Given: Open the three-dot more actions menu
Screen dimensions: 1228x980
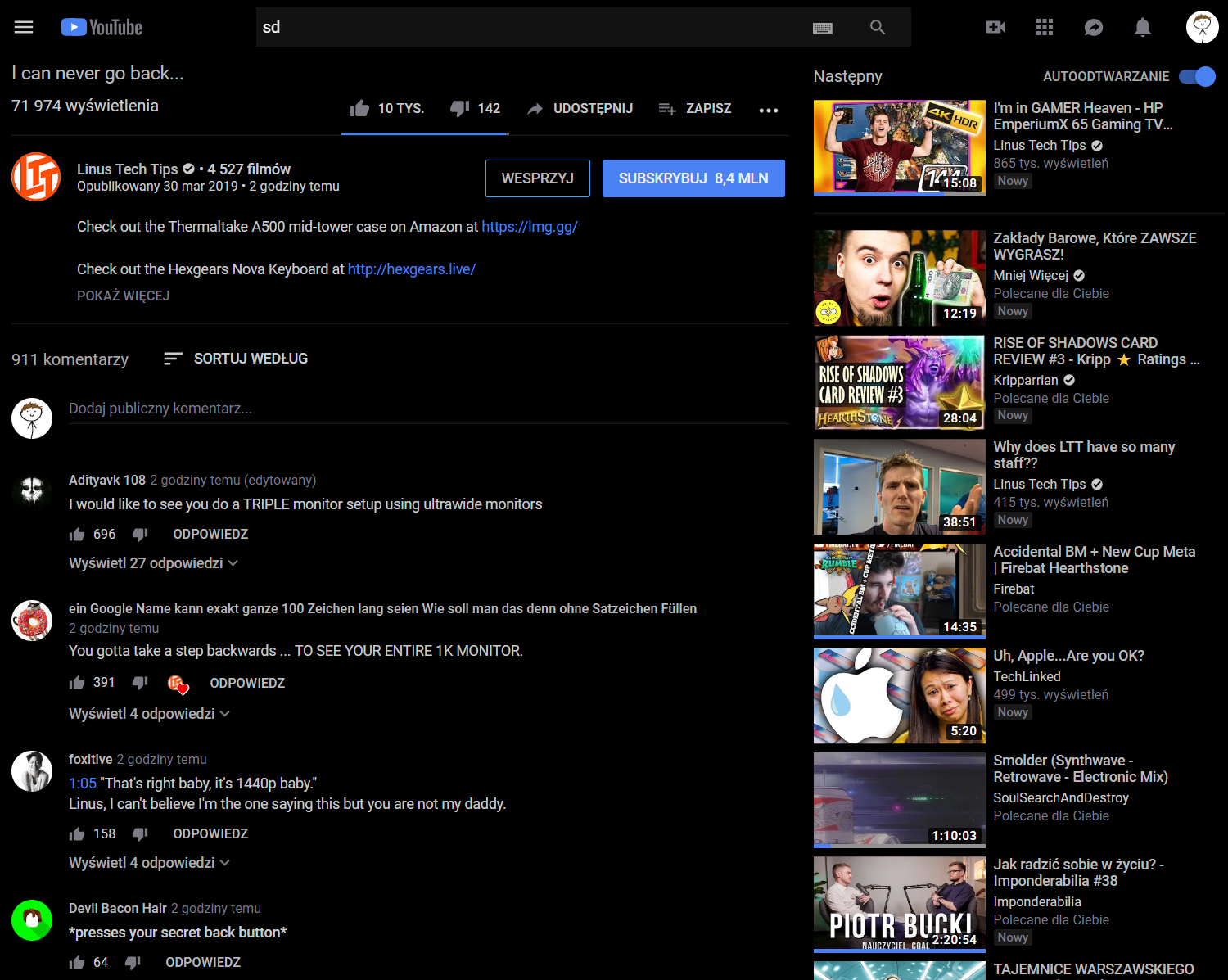Looking at the screenshot, I should [x=769, y=110].
